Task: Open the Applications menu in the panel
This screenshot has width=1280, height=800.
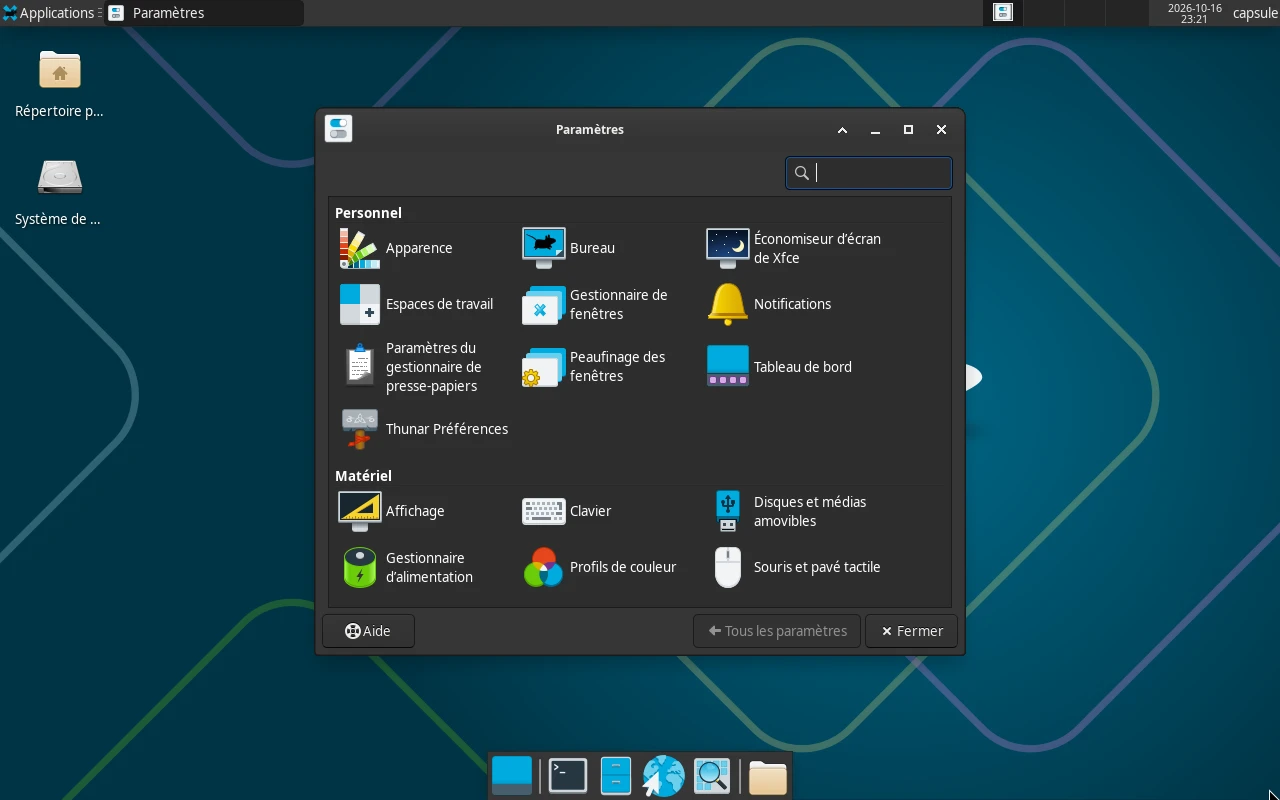Action: click(49, 13)
